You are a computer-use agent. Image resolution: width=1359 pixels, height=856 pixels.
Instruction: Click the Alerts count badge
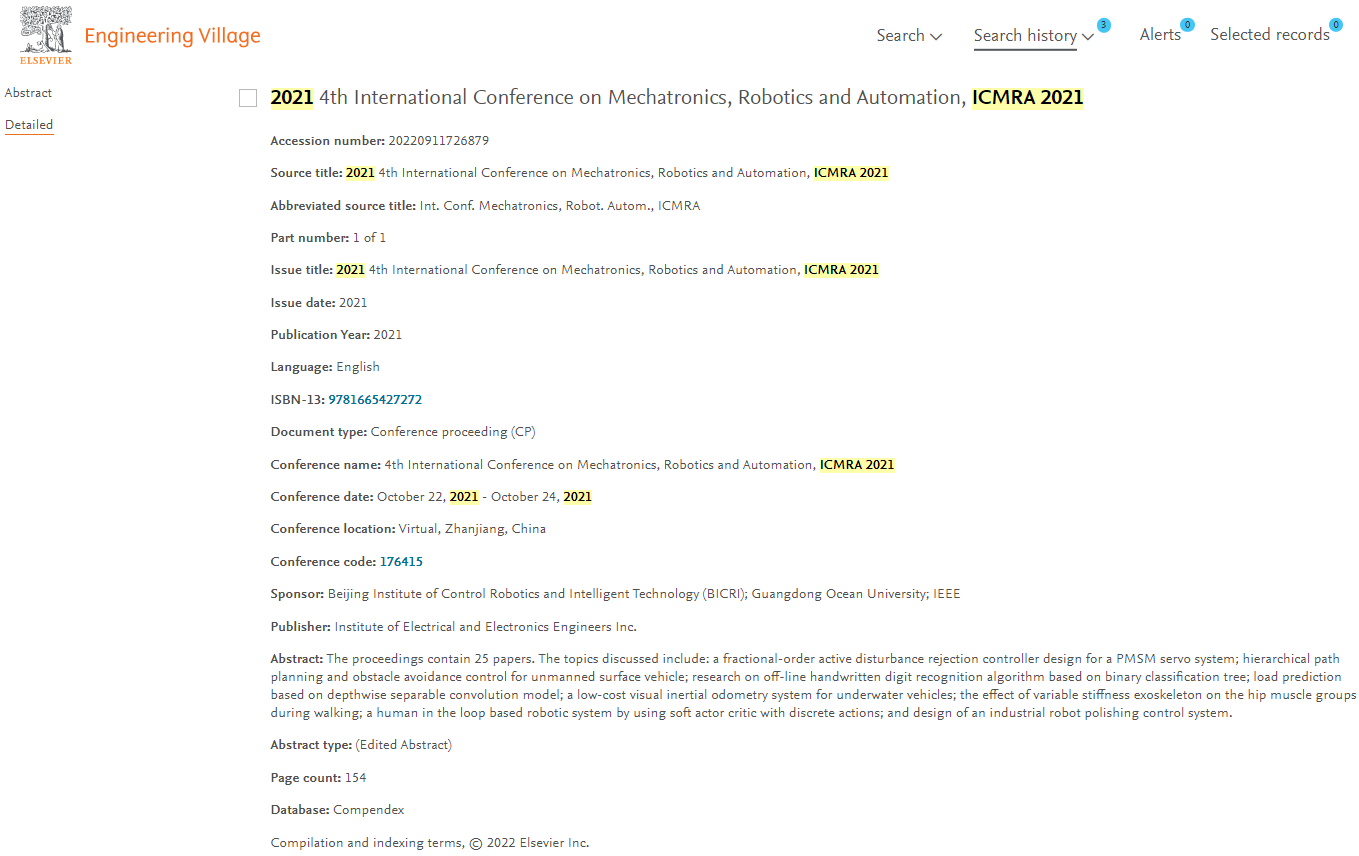(1187, 25)
